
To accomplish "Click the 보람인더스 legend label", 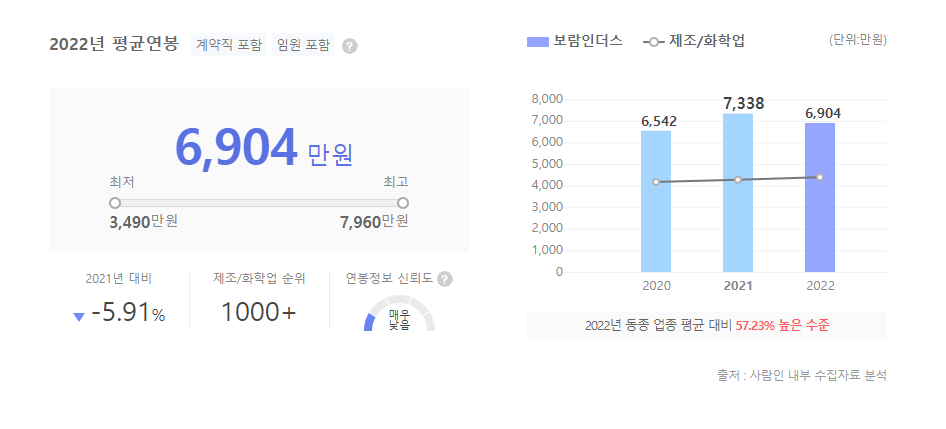I will 588,42.
